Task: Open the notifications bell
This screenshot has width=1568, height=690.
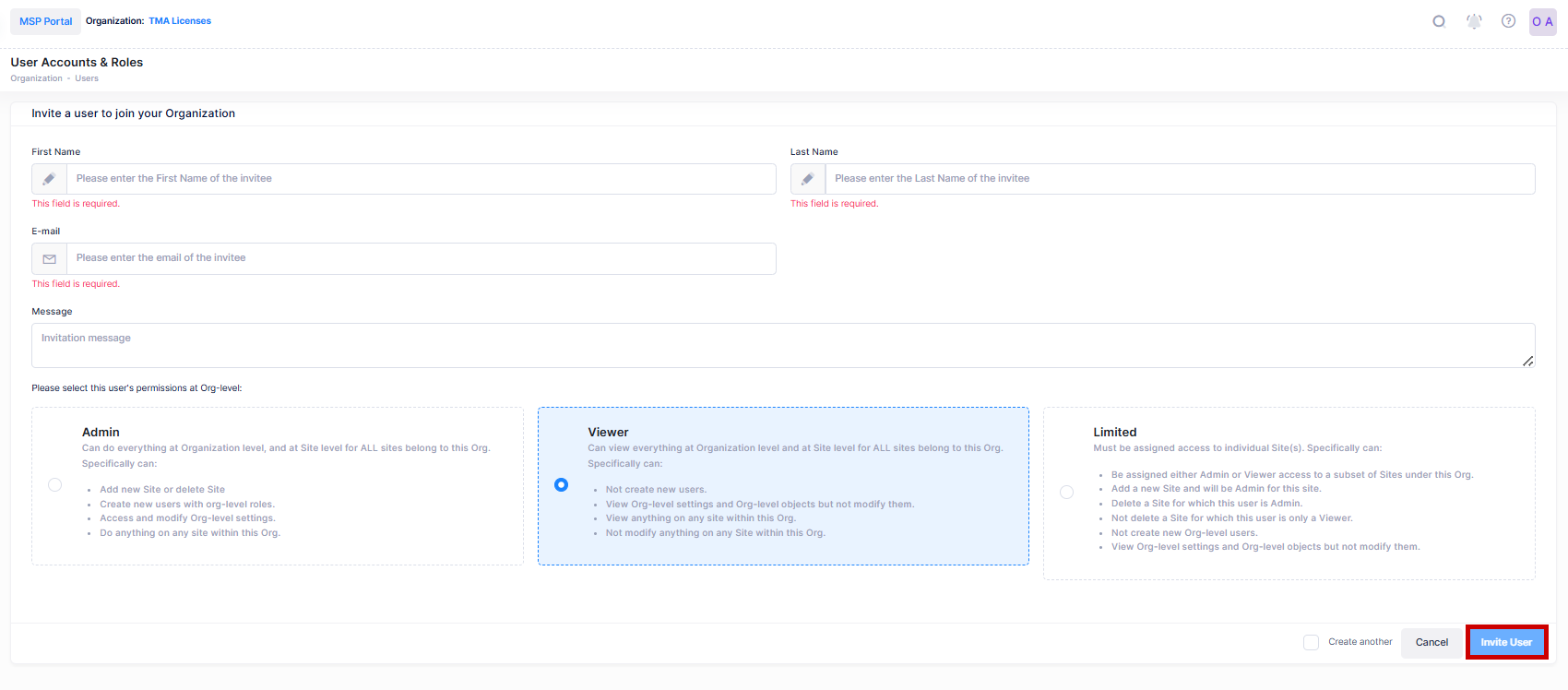Action: (1474, 21)
